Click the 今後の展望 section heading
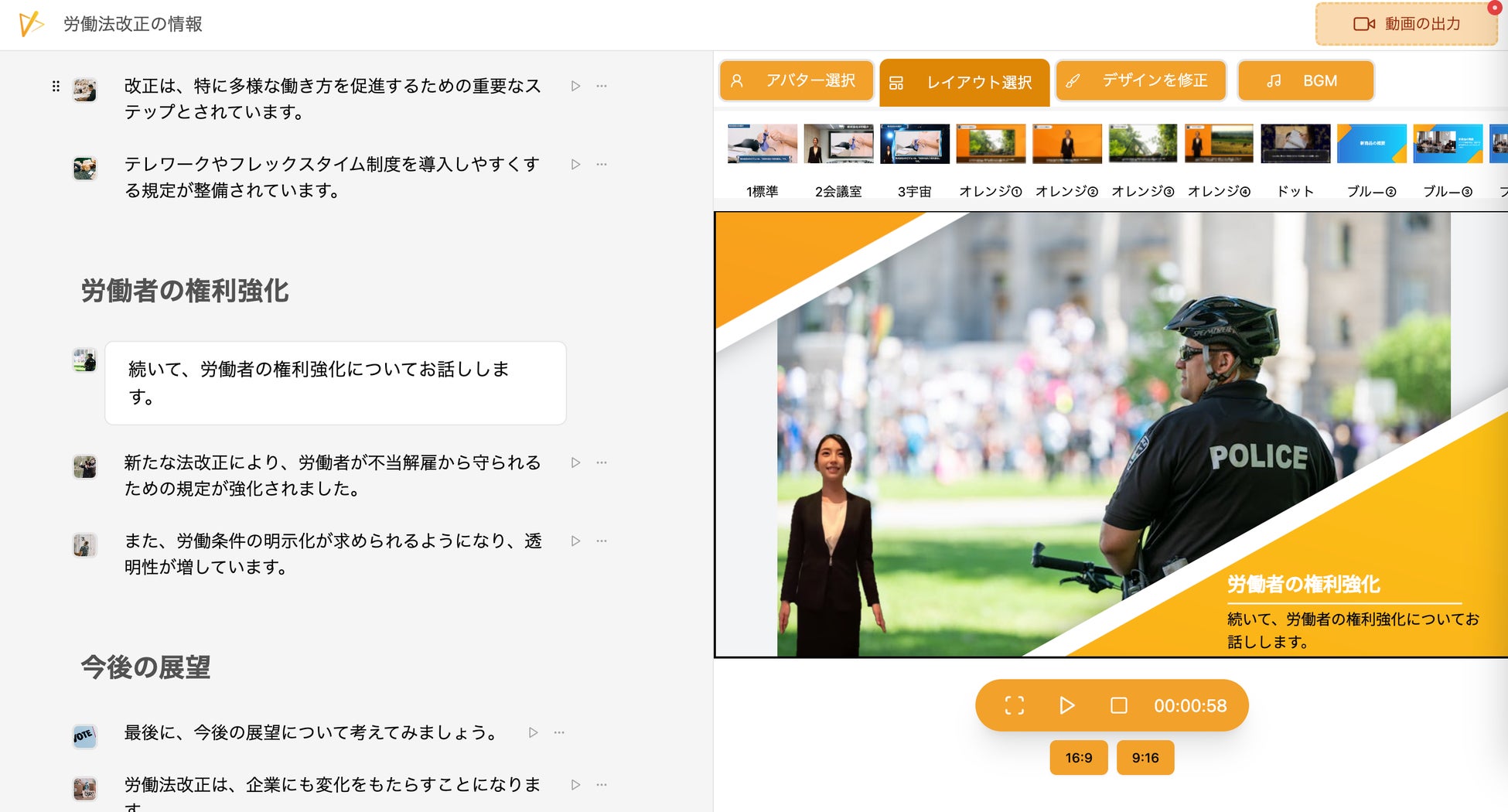1508x812 pixels. point(145,667)
